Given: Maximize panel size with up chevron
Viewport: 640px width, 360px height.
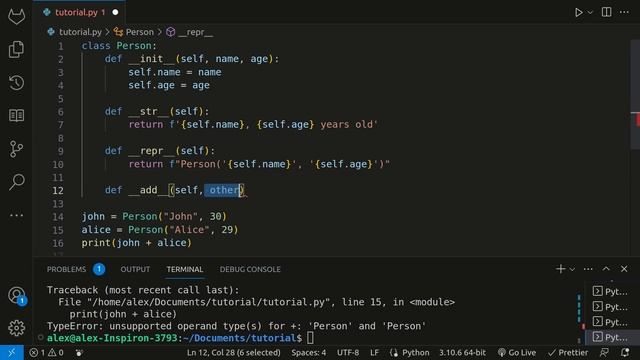Looking at the screenshot, I should click(606, 269).
